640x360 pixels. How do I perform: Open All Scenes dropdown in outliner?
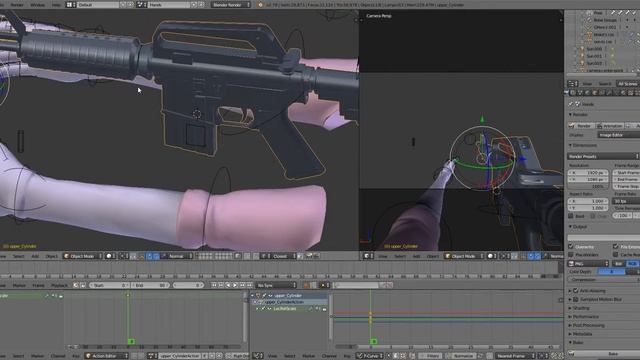click(627, 84)
